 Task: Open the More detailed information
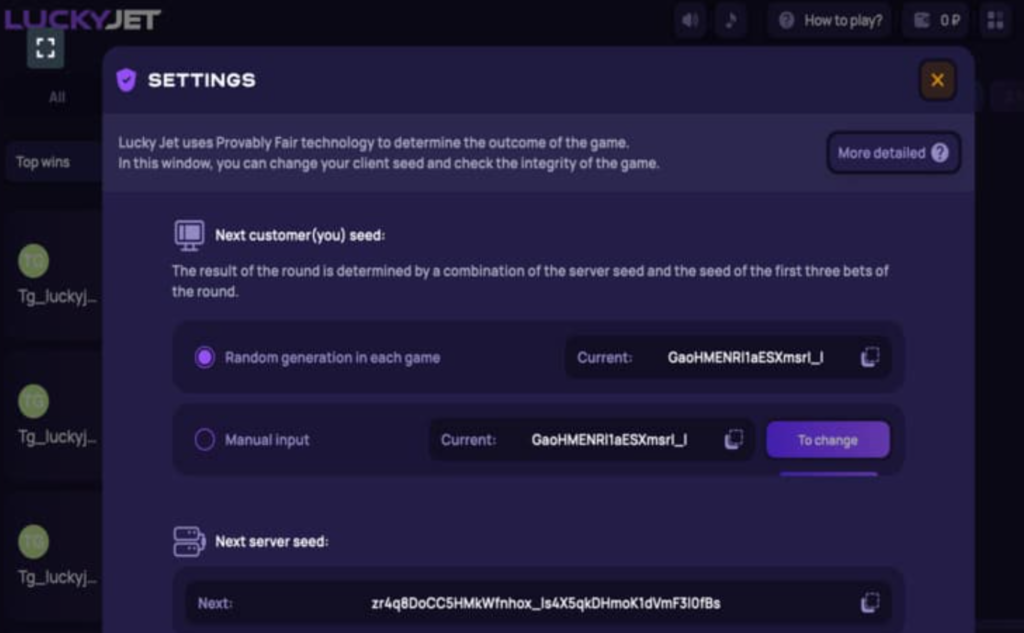coord(893,153)
